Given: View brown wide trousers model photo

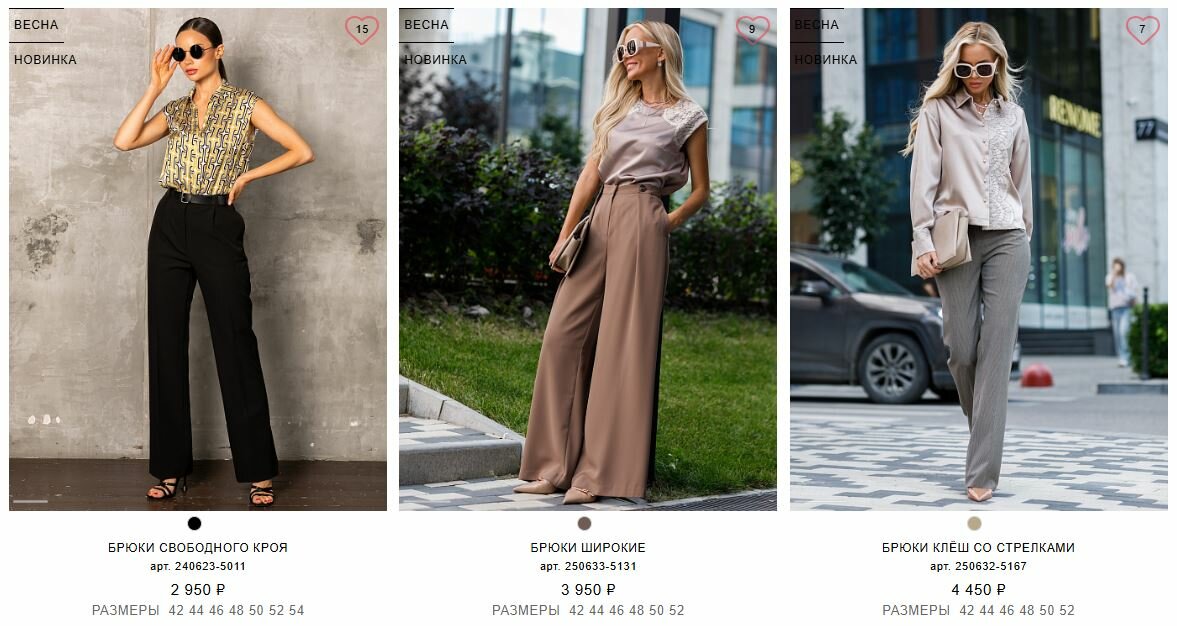Looking at the screenshot, I should pyautogui.click(x=588, y=259).
